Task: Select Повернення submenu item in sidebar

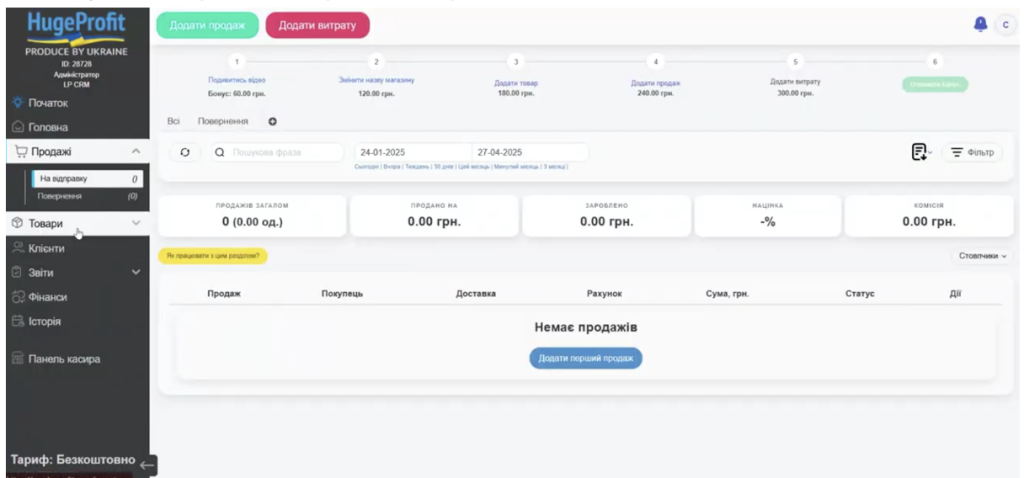Action: tap(88, 196)
